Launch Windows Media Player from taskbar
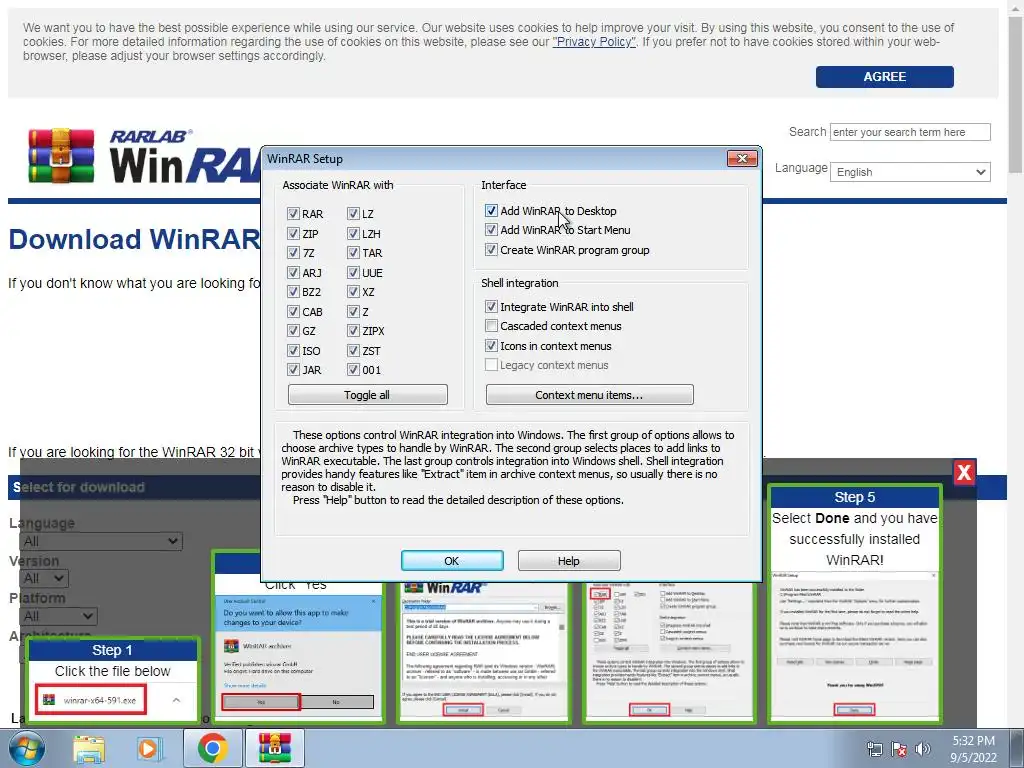 tap(149, 749)
